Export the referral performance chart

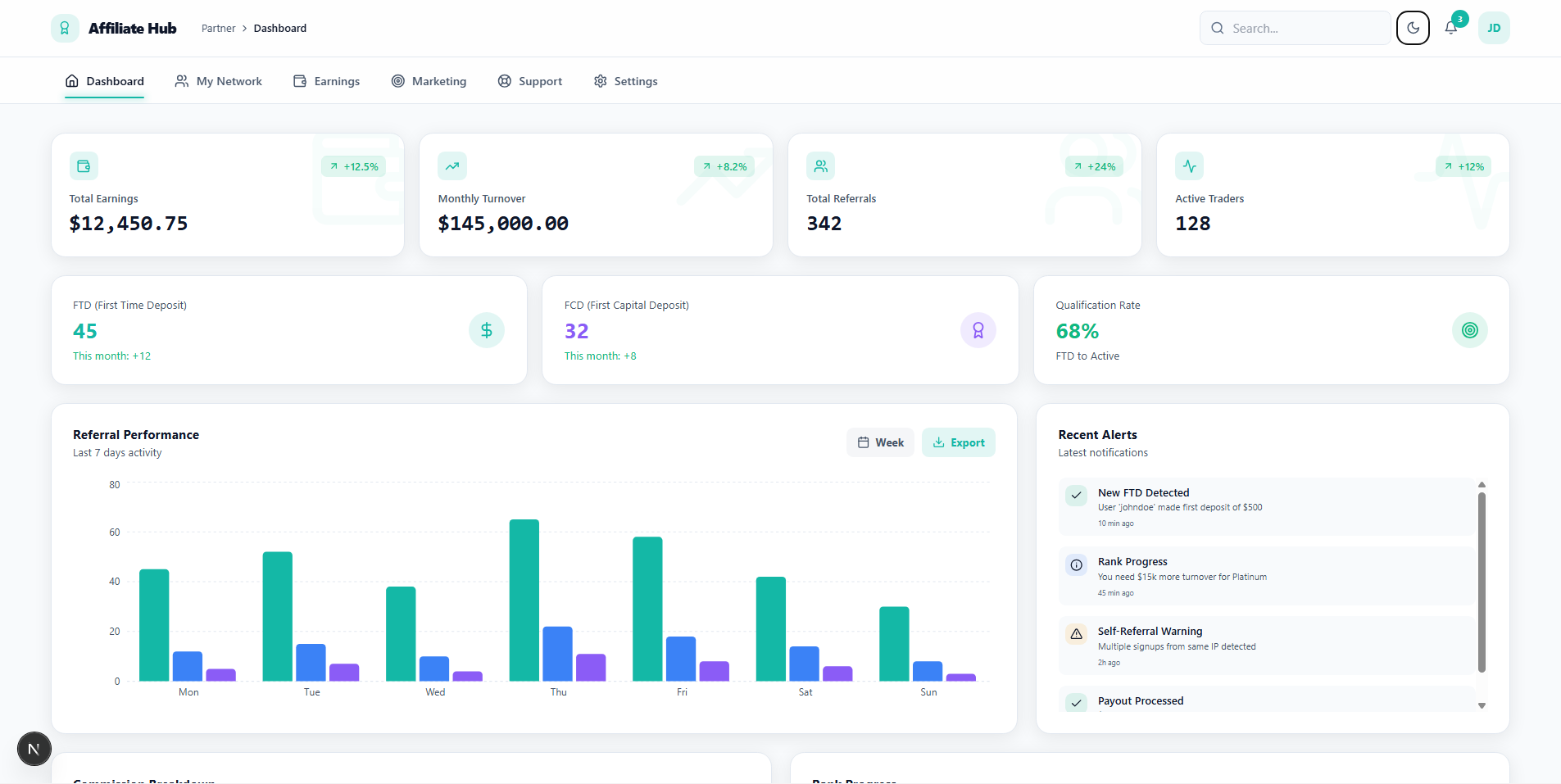pyautogui.click(x=958, y=442)
